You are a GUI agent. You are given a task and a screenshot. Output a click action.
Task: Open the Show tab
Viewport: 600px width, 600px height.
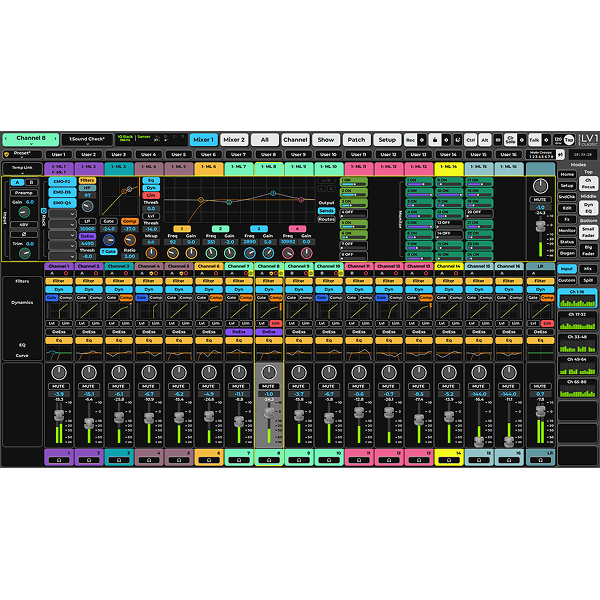point(326,140)
